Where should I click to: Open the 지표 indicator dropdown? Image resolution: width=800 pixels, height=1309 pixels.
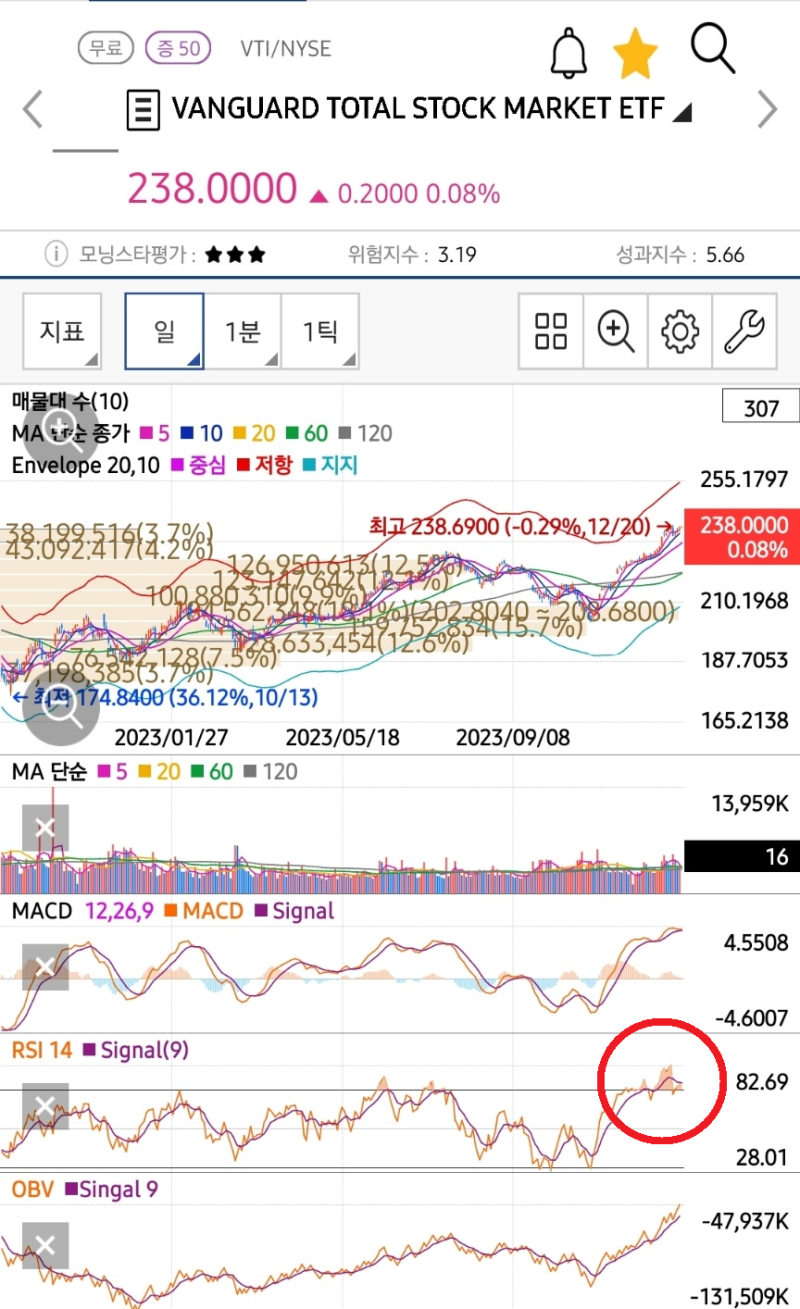(x=62, y=331)
